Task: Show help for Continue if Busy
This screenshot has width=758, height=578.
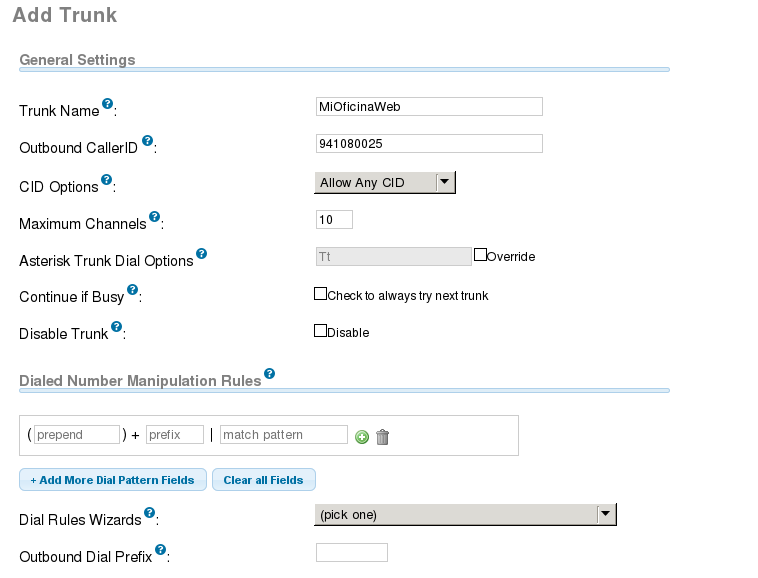Action: pos(132,290)
